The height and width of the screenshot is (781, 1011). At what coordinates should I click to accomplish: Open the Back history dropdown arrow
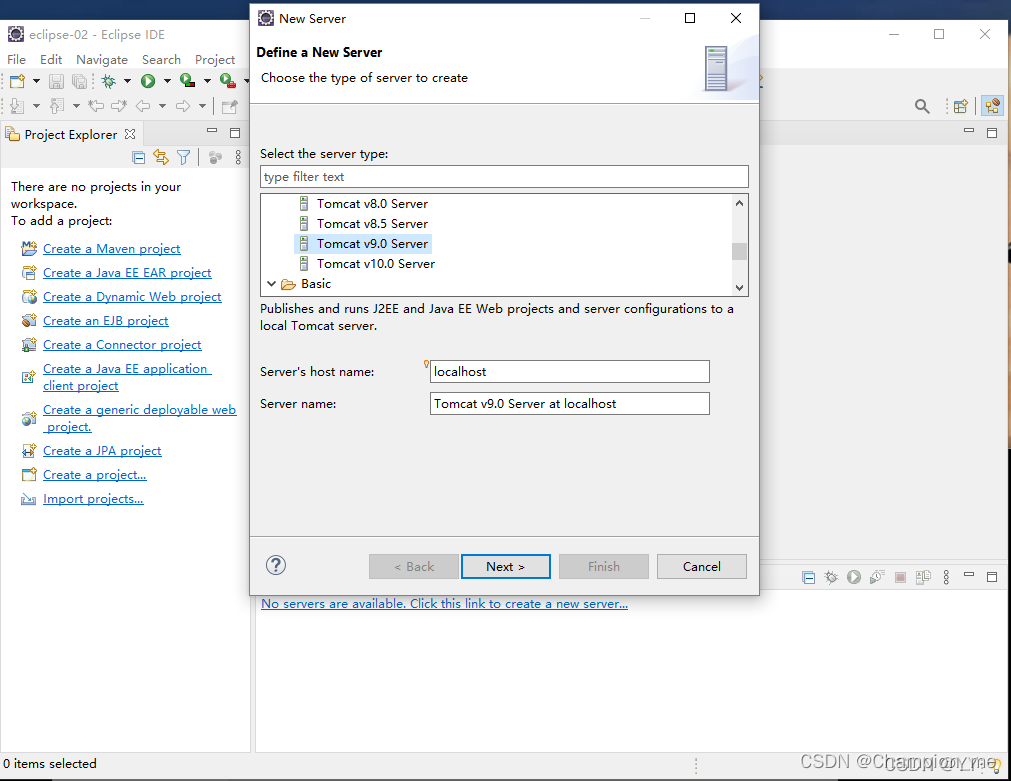[162, 106]
